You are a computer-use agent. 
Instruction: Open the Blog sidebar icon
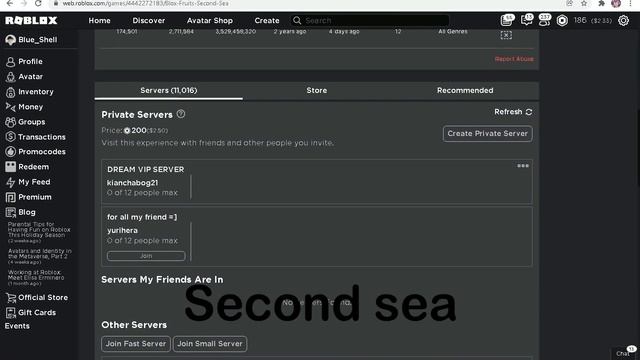coord(11,212)
